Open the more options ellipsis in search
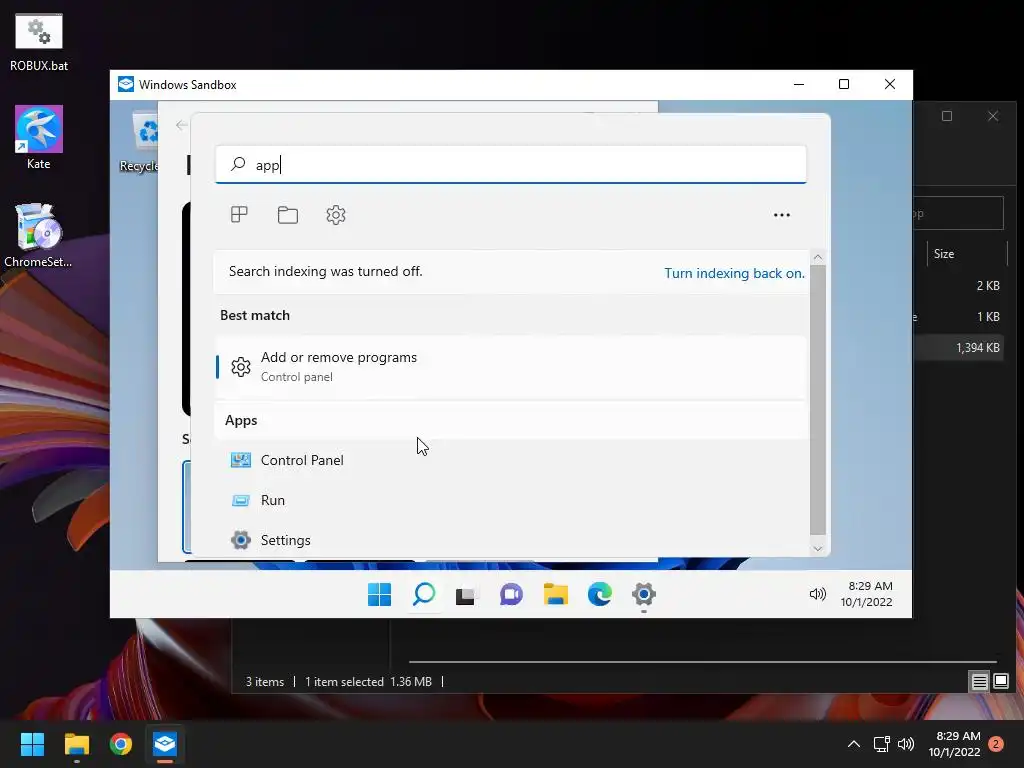This screenshot has width=1024, height=768. point(782,215)
